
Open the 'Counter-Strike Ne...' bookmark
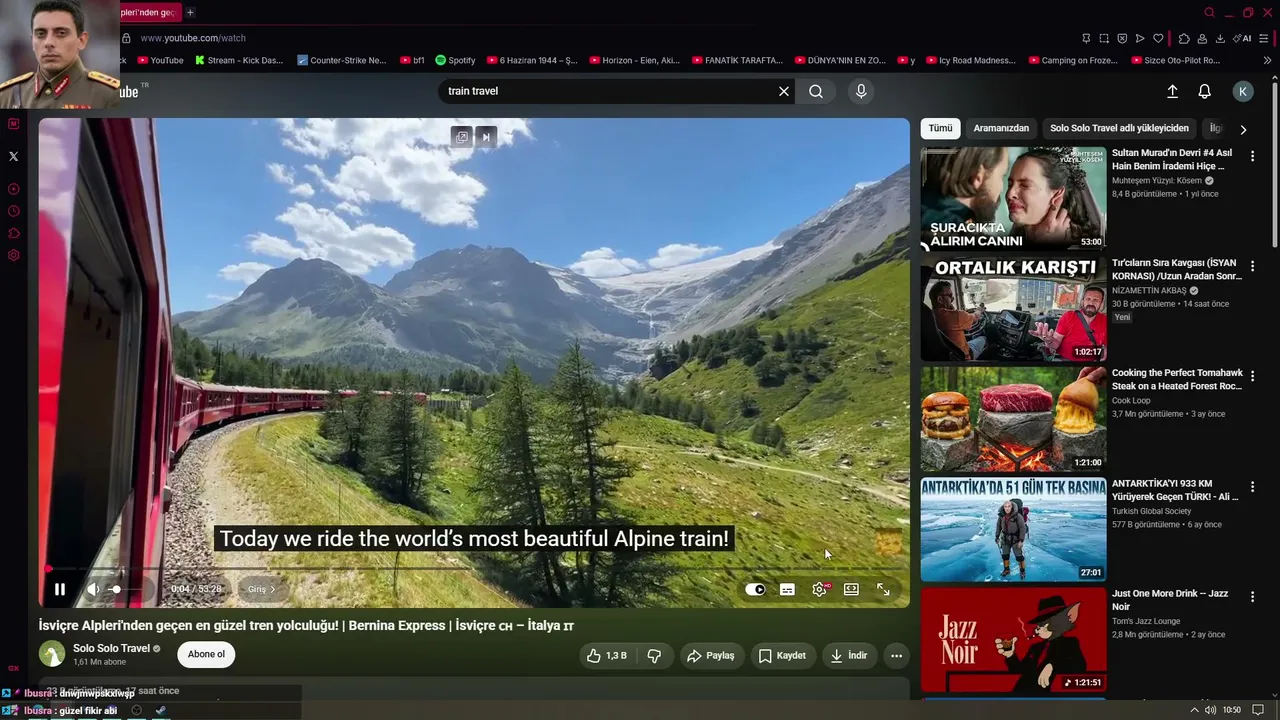pos(342,60)
